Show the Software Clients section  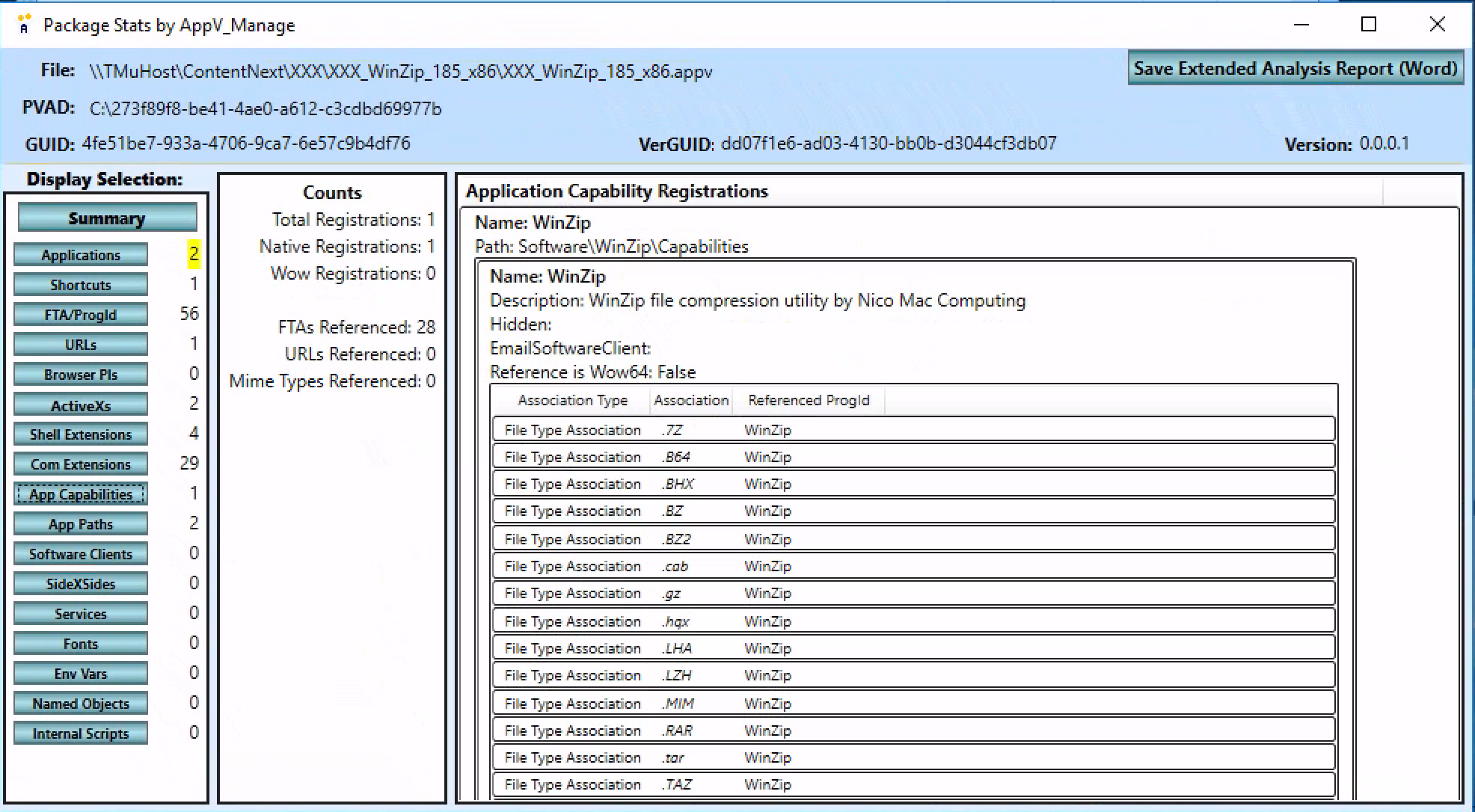[x=81, y=553]
